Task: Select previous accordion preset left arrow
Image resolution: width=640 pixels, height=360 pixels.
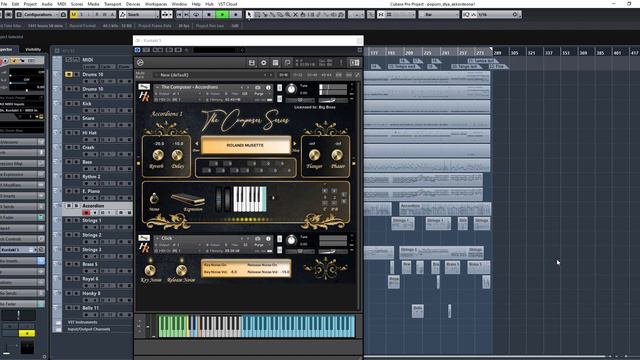Action: tap(196, 144)
